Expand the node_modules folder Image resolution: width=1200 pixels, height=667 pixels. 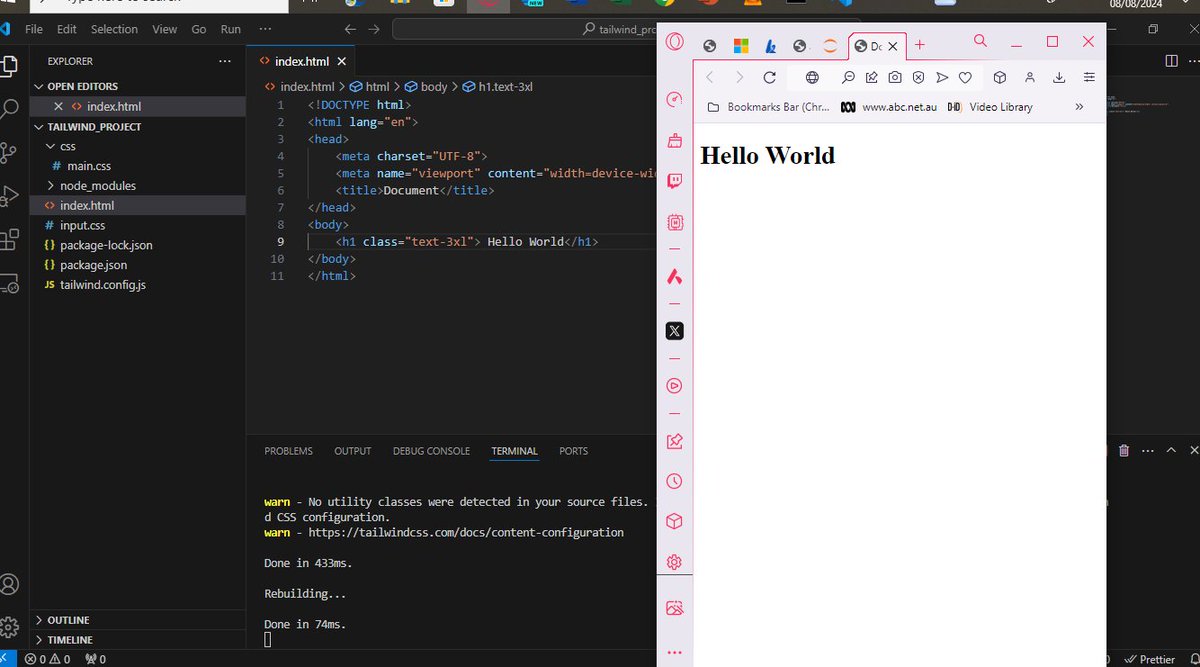52,186
